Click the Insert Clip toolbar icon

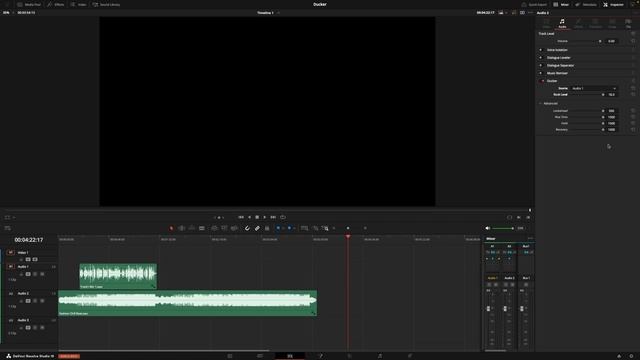(214, 228)
